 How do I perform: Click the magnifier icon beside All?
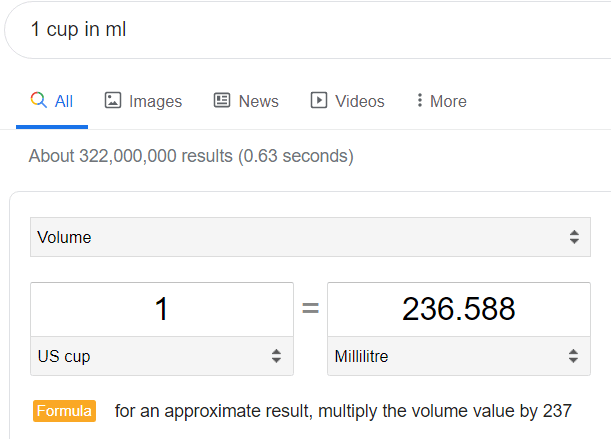click(x=39, y=100)
